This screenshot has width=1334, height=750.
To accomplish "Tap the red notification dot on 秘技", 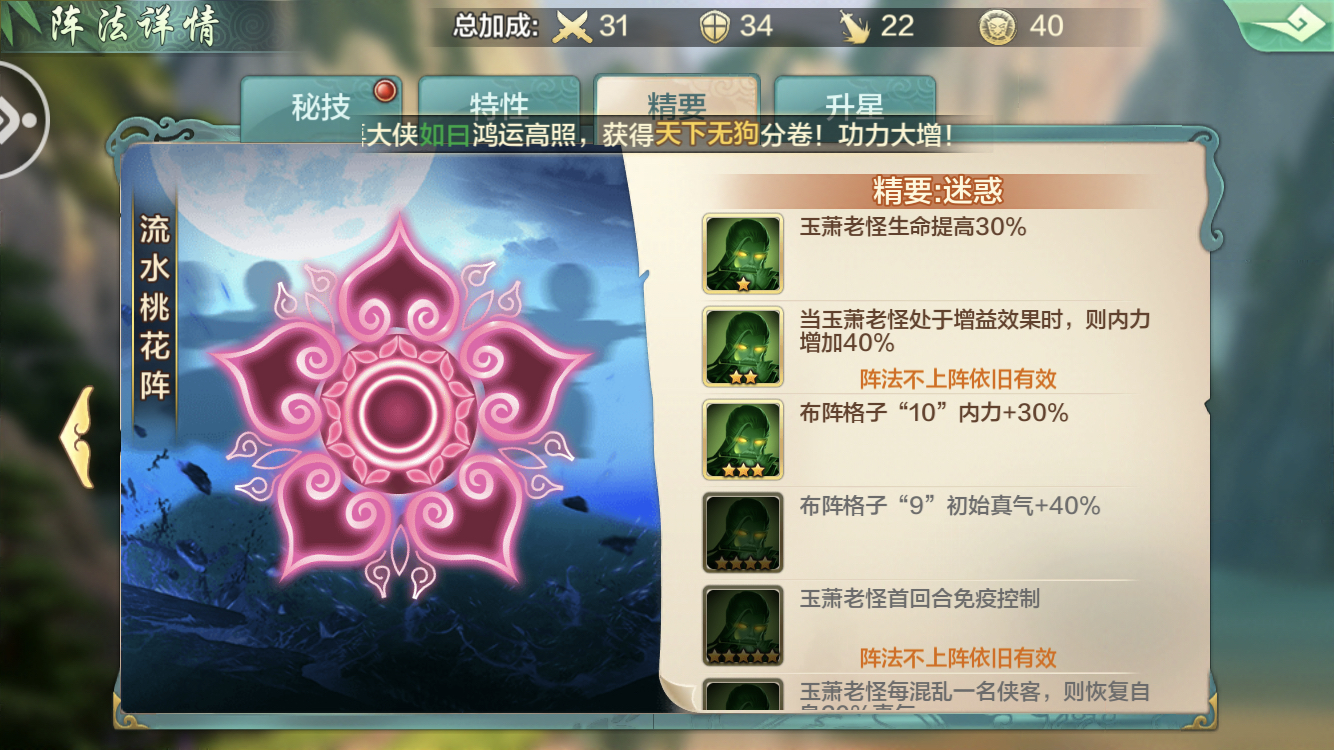I will coord(384,92).
